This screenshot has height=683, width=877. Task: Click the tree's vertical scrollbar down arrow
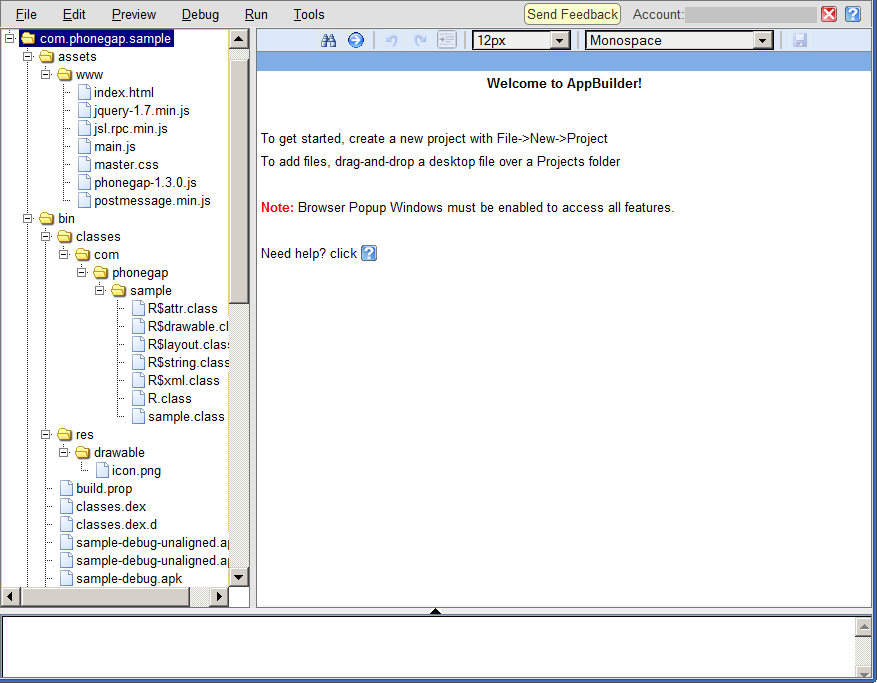pos(239,577)
